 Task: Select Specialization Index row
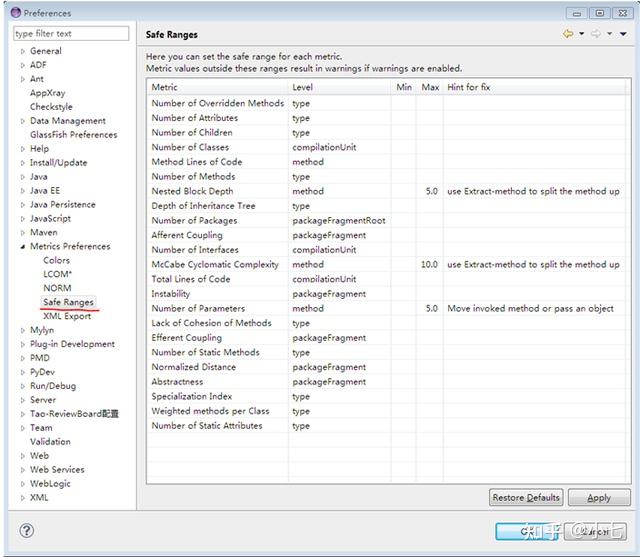pyautogui.click(x=386, y=397)
